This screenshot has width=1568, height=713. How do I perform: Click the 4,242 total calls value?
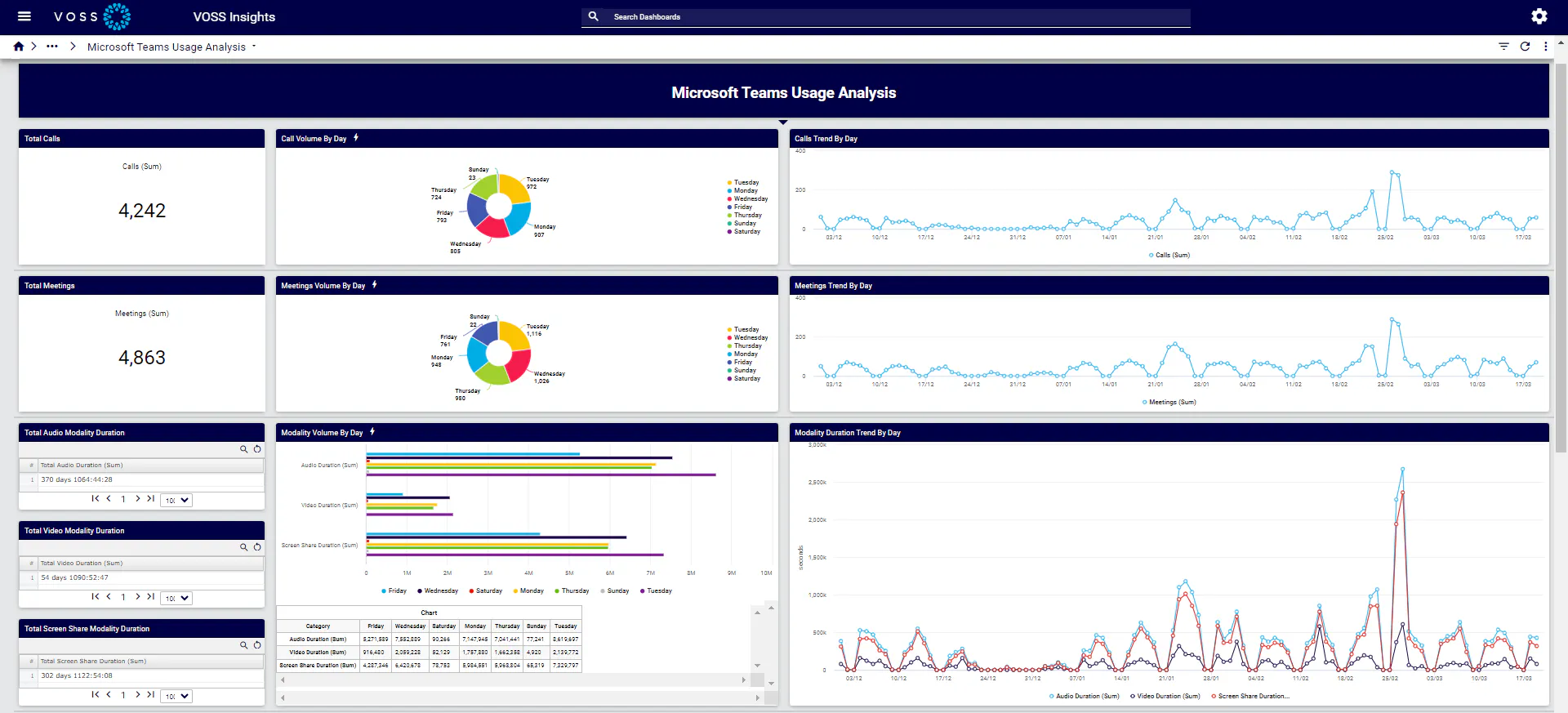click(x=142, y=211)
